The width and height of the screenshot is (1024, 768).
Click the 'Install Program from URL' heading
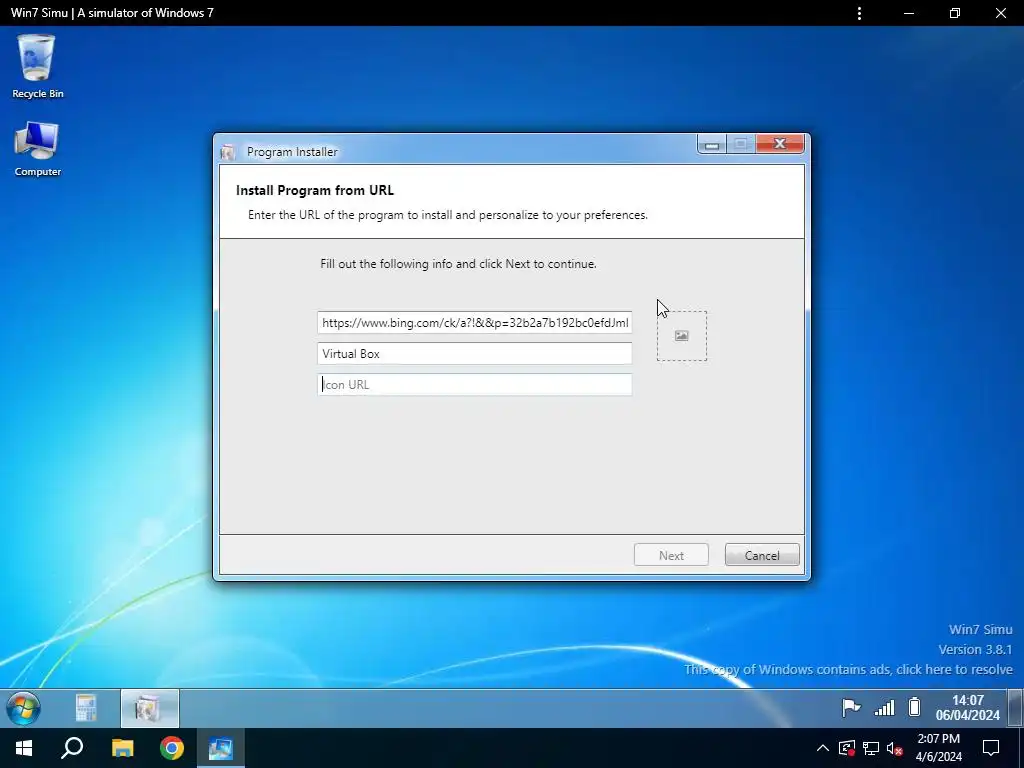[x=315, y=190]
